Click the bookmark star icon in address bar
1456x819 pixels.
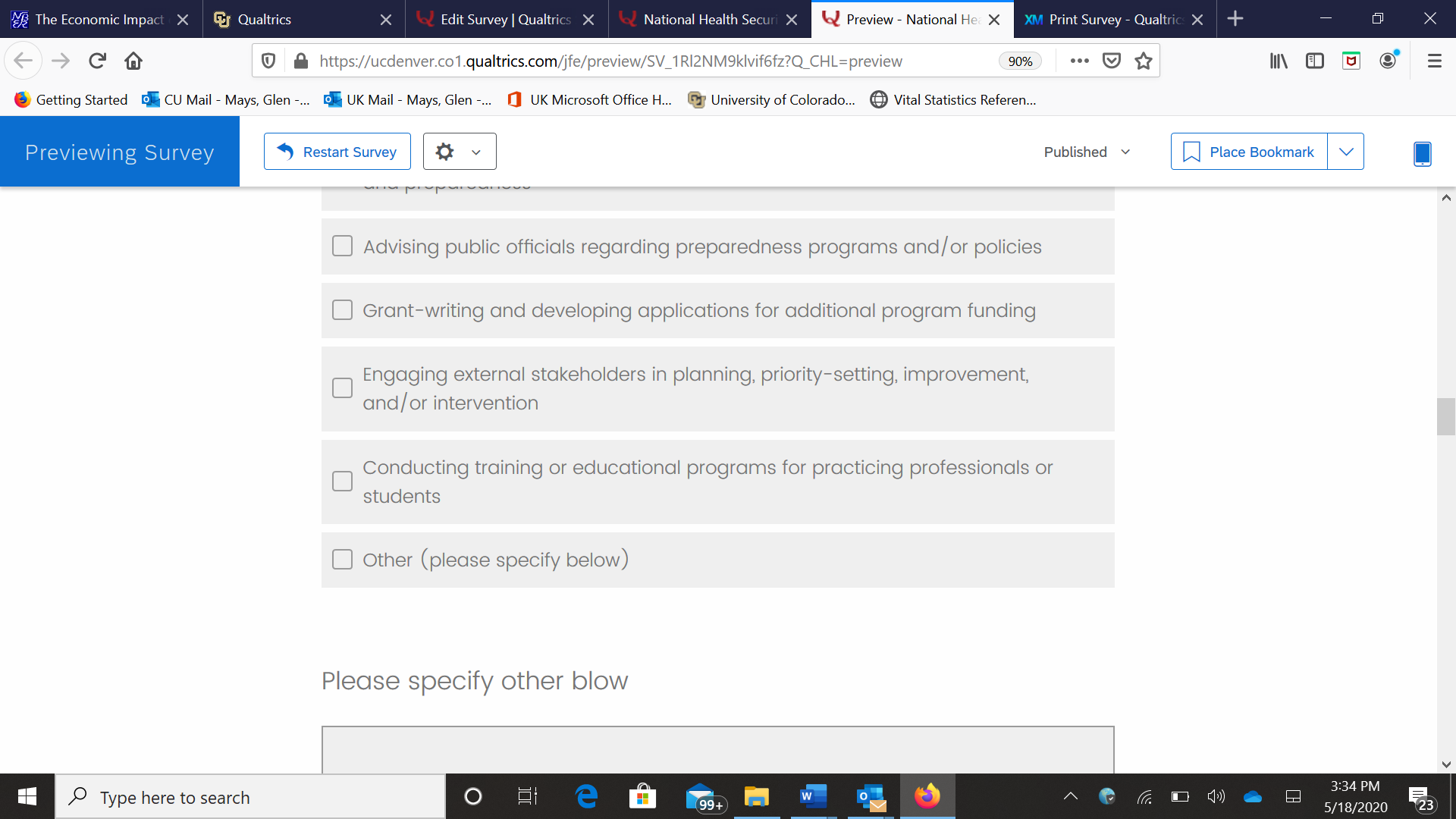pos(1144,61)
